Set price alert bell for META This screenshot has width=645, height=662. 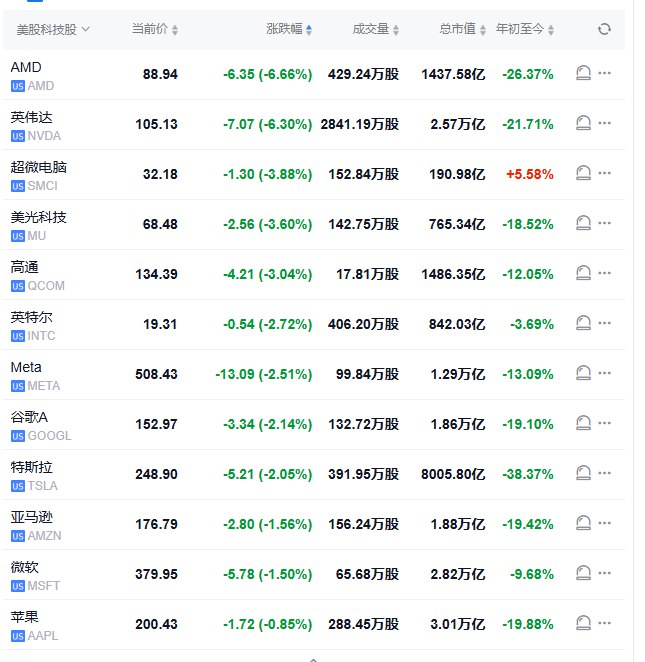pos(583,373)
